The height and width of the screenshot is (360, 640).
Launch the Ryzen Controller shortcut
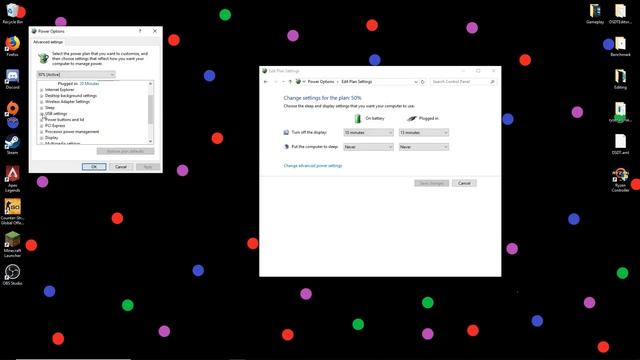[620, 180]
